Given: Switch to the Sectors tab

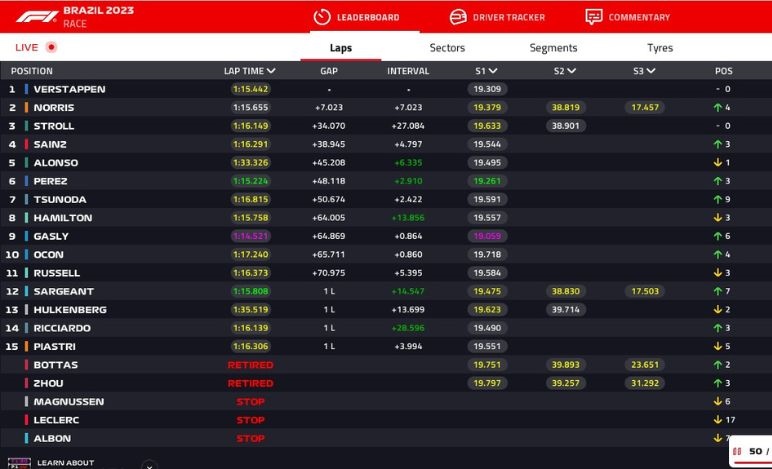Looking at the screenshot, I should coord(447,48).
